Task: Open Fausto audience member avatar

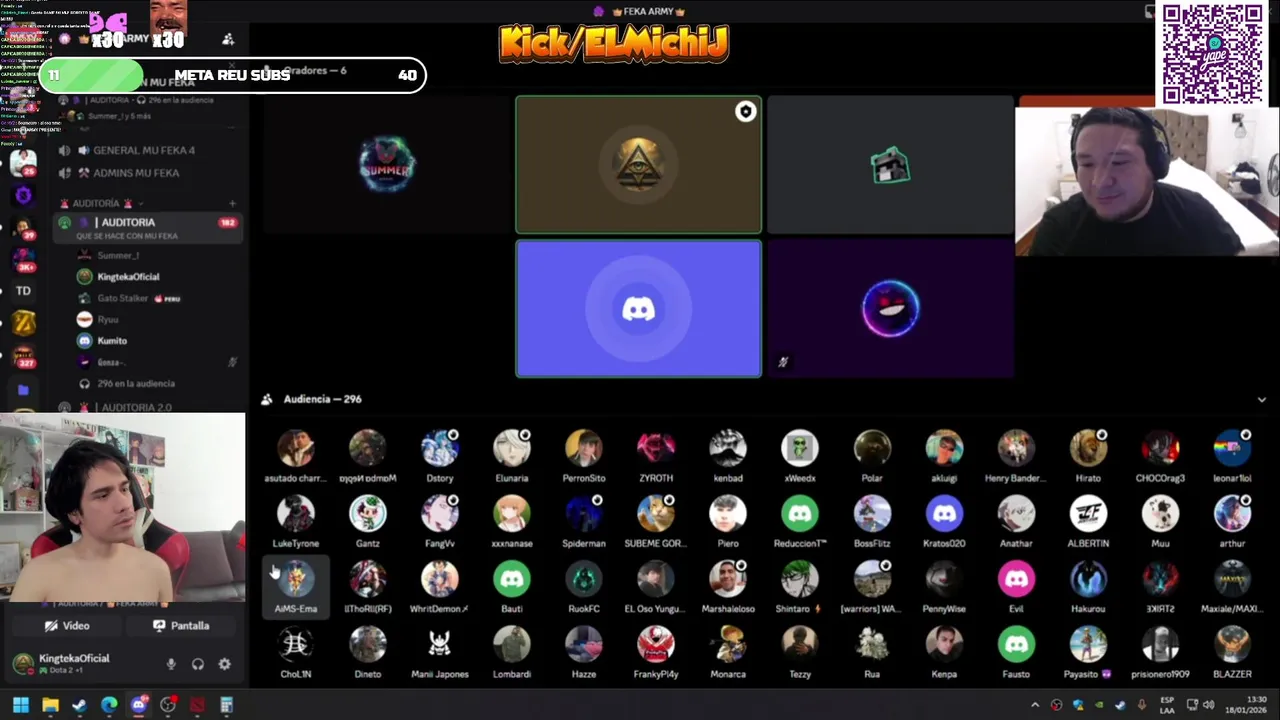Action: pos(1016,645)
